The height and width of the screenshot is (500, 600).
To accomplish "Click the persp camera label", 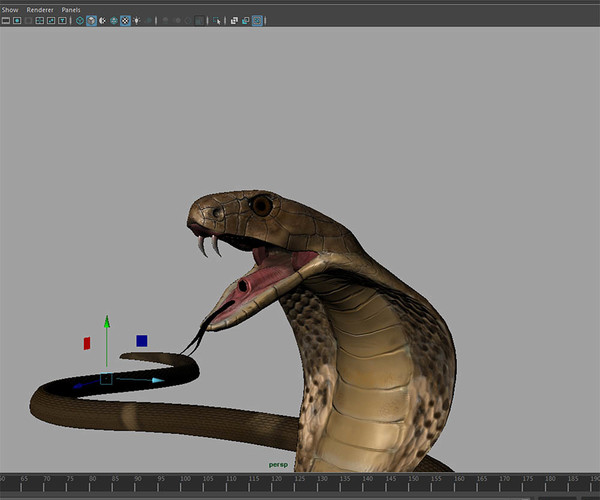I will pos(278,465).
